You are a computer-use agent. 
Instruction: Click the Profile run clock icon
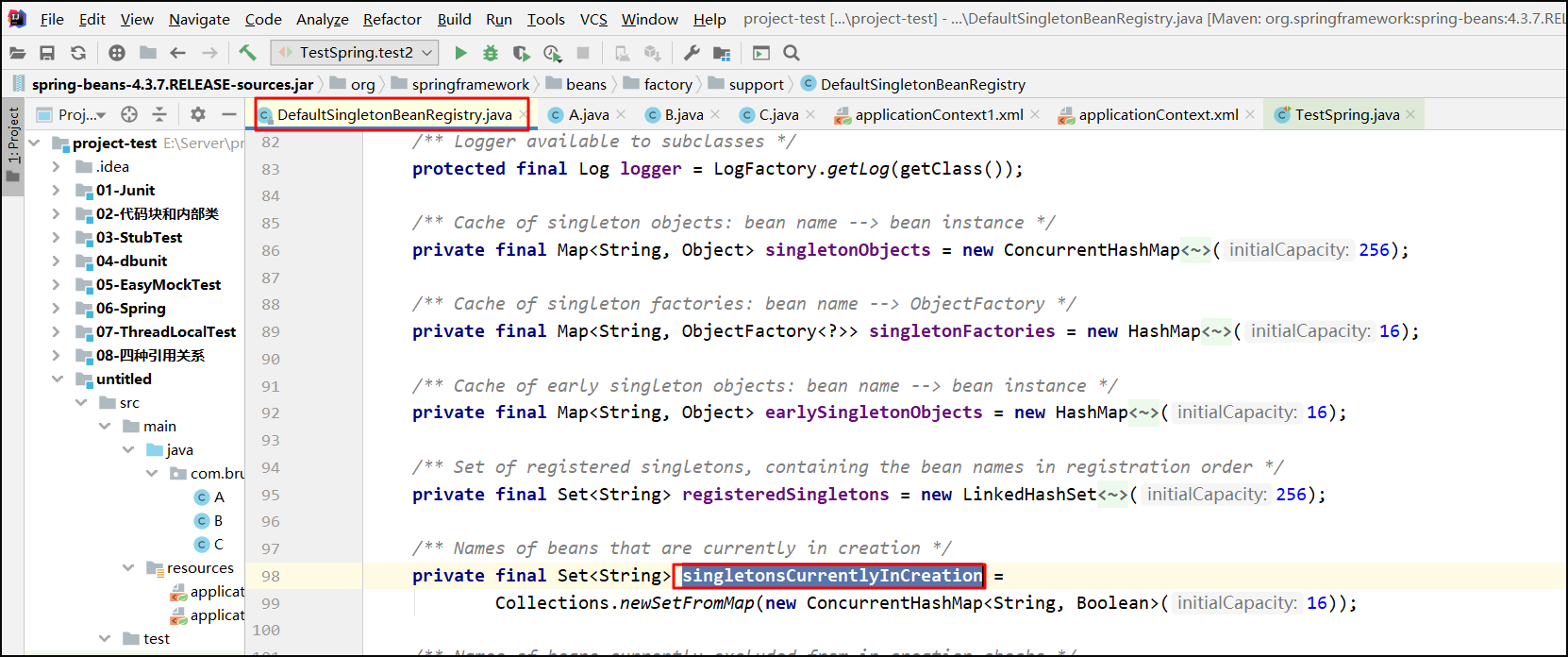(553, 53)
